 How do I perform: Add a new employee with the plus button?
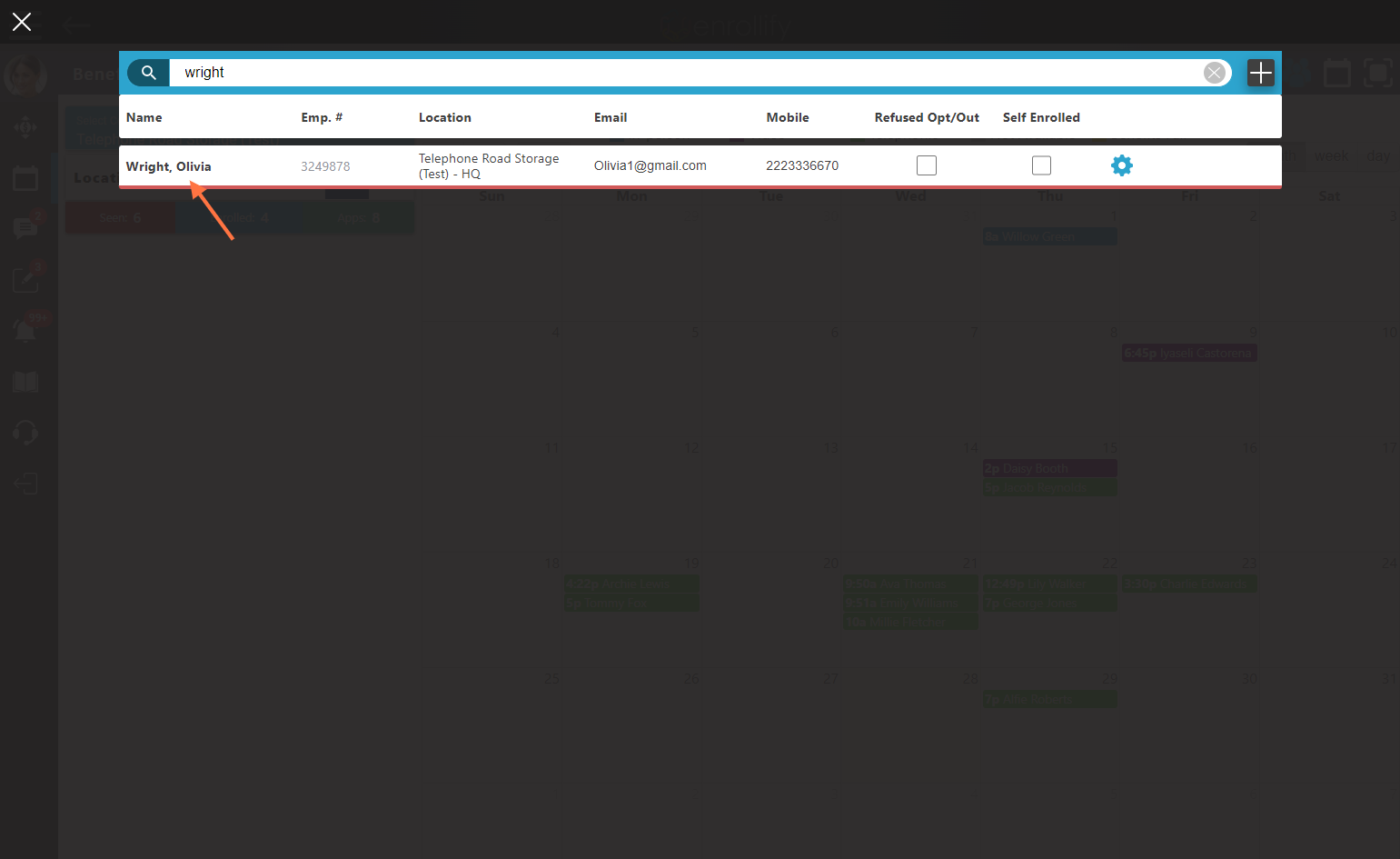1261,73
